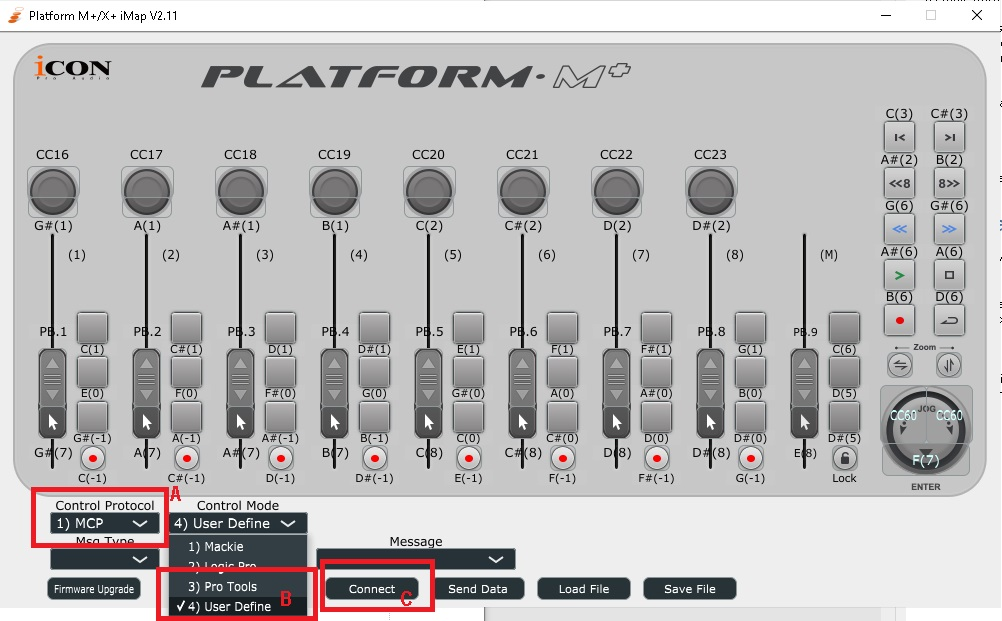Click the loop button labeled D(6)

point(949,320)
